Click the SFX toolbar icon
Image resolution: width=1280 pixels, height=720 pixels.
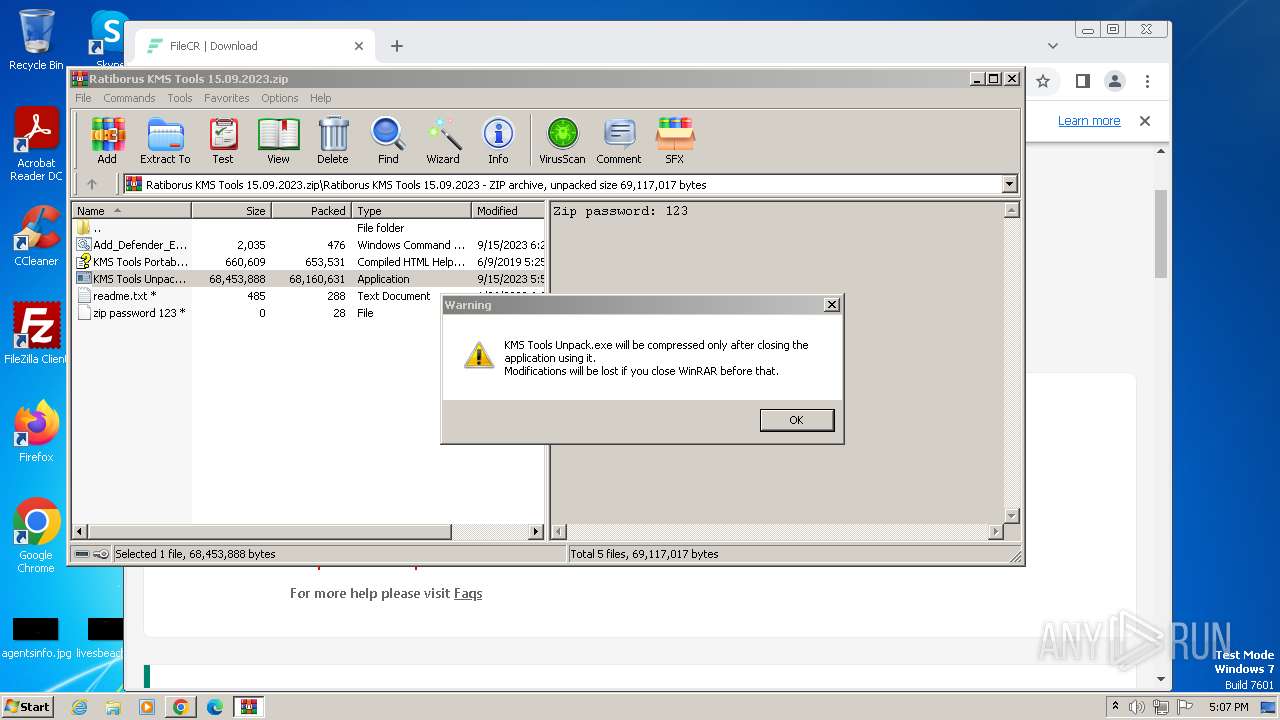click(675, 140)
